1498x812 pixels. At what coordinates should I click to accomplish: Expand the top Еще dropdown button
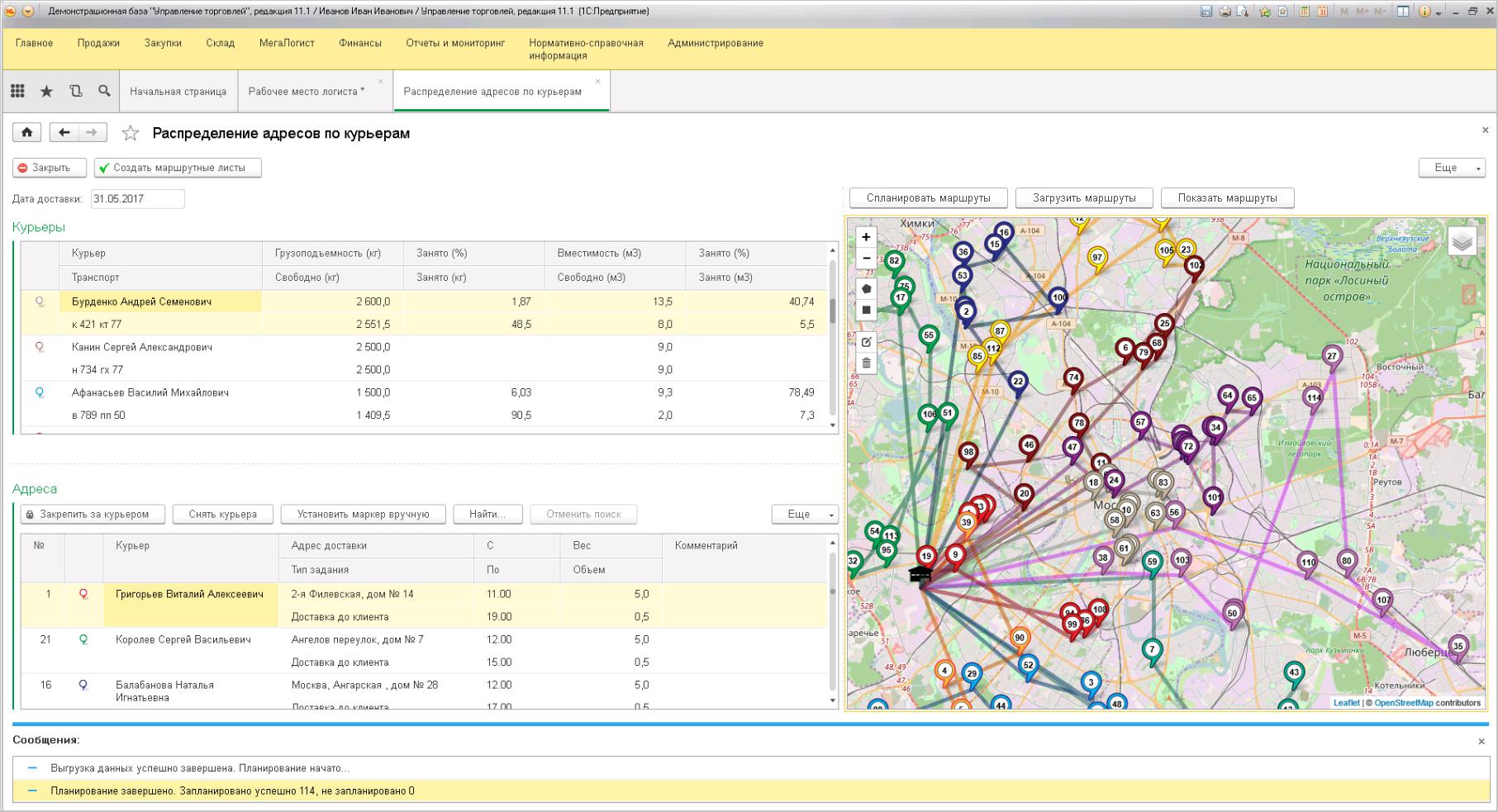[1452, 168]
